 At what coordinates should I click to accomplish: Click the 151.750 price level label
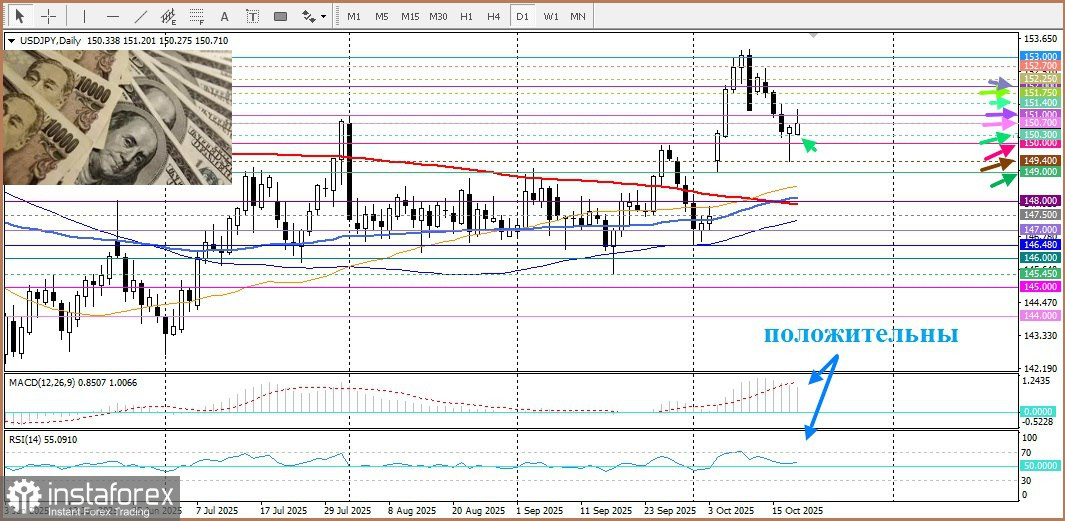(1040, 92)
